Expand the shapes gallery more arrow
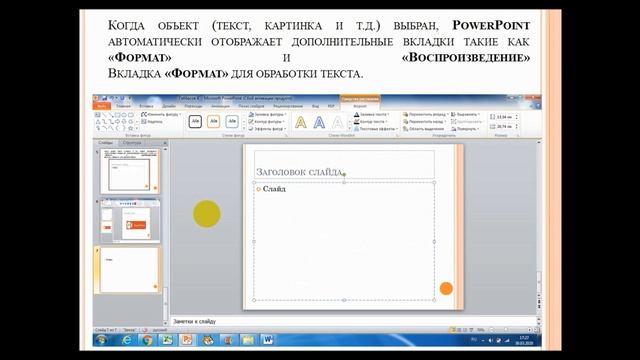Screen dimensions: 640x360 pyautogui.click(x=137, y=128)
